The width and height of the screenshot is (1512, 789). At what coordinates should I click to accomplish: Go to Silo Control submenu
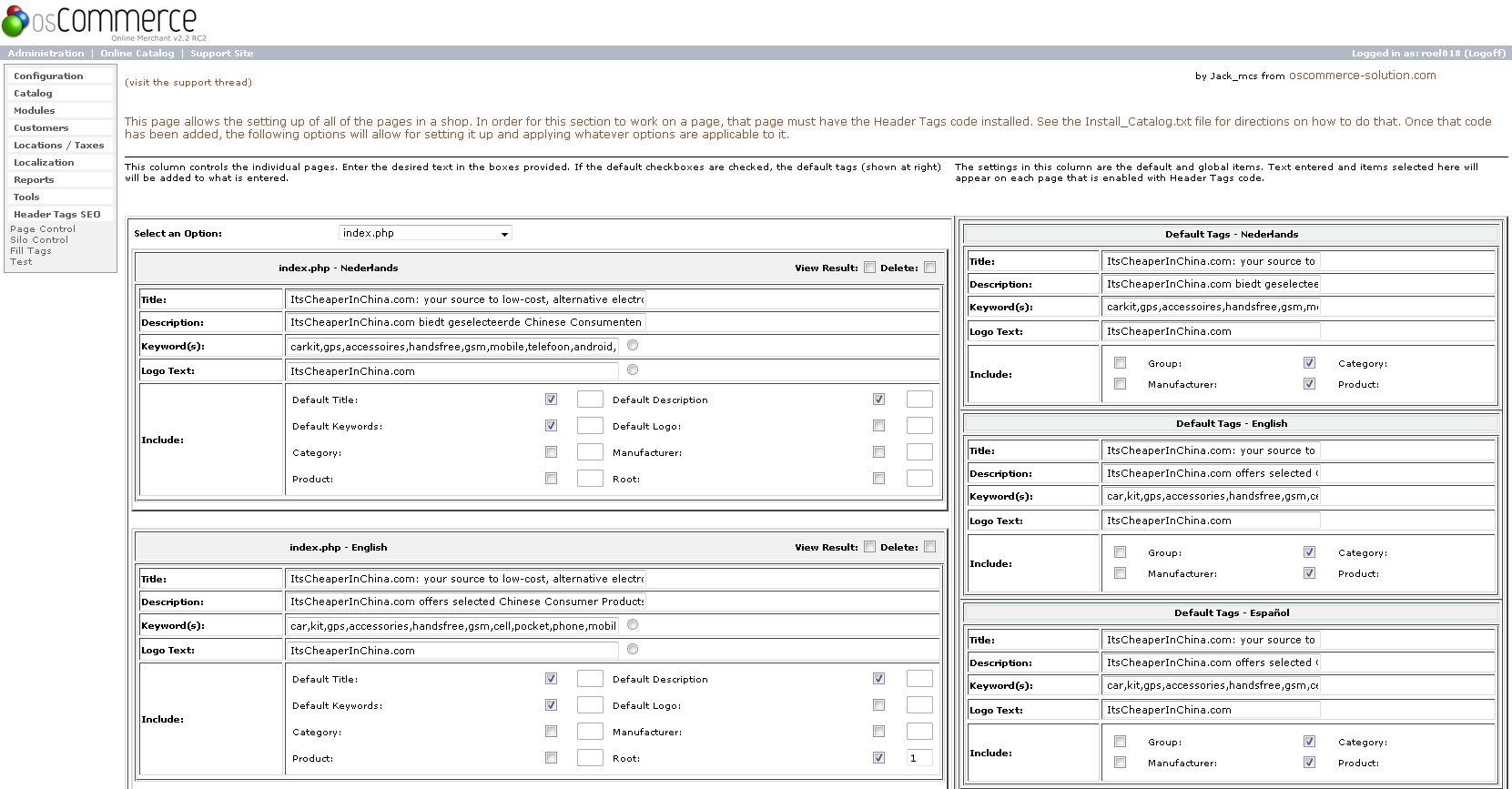pyautogui.click(x=39, y=240)
